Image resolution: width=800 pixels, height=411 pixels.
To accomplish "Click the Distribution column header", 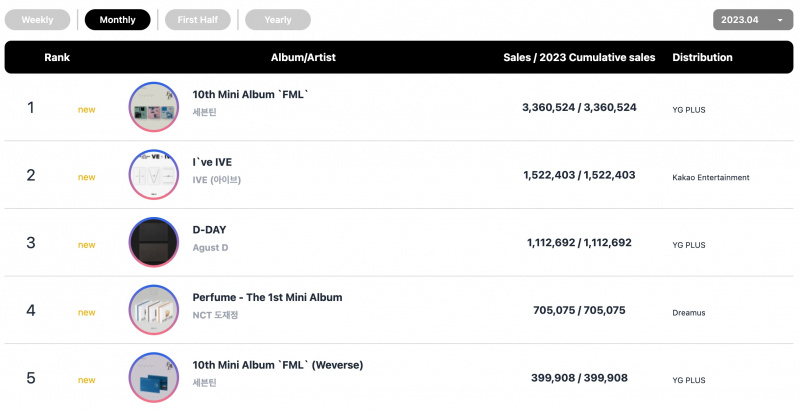I will 702,57.
